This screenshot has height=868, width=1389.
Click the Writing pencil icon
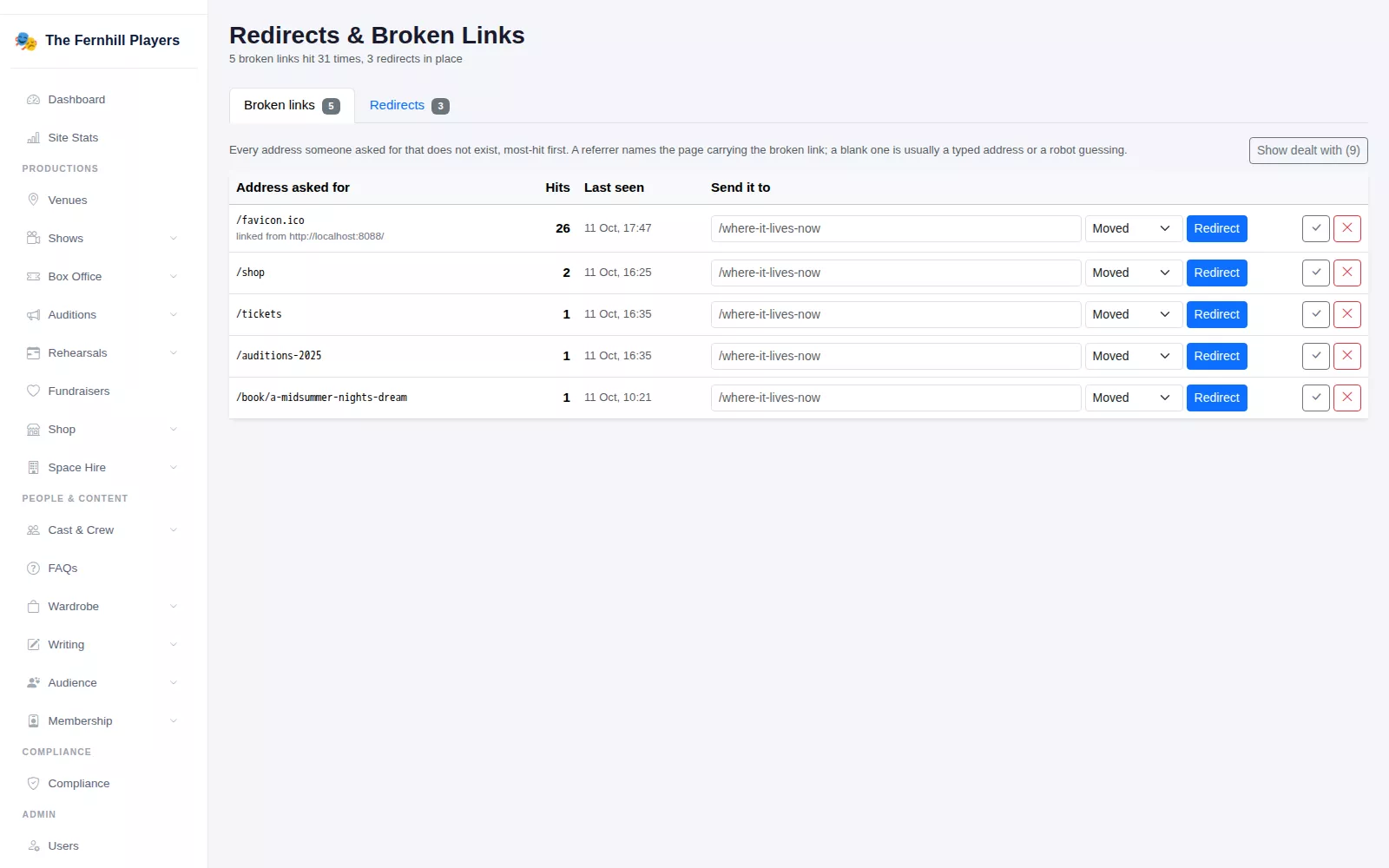coord(33,644)
